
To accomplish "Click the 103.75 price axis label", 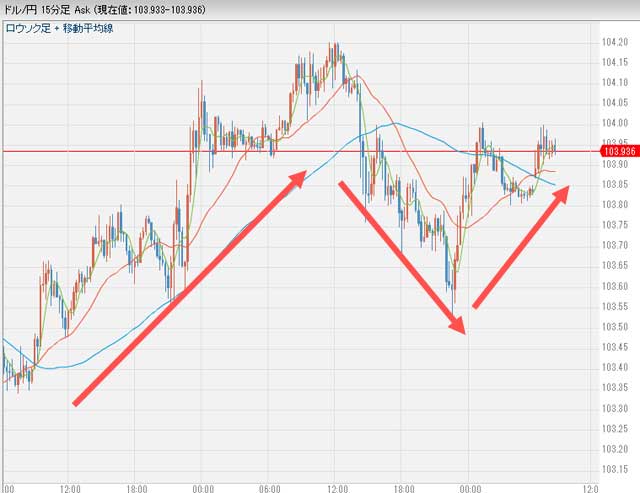I will coord(615,225).
